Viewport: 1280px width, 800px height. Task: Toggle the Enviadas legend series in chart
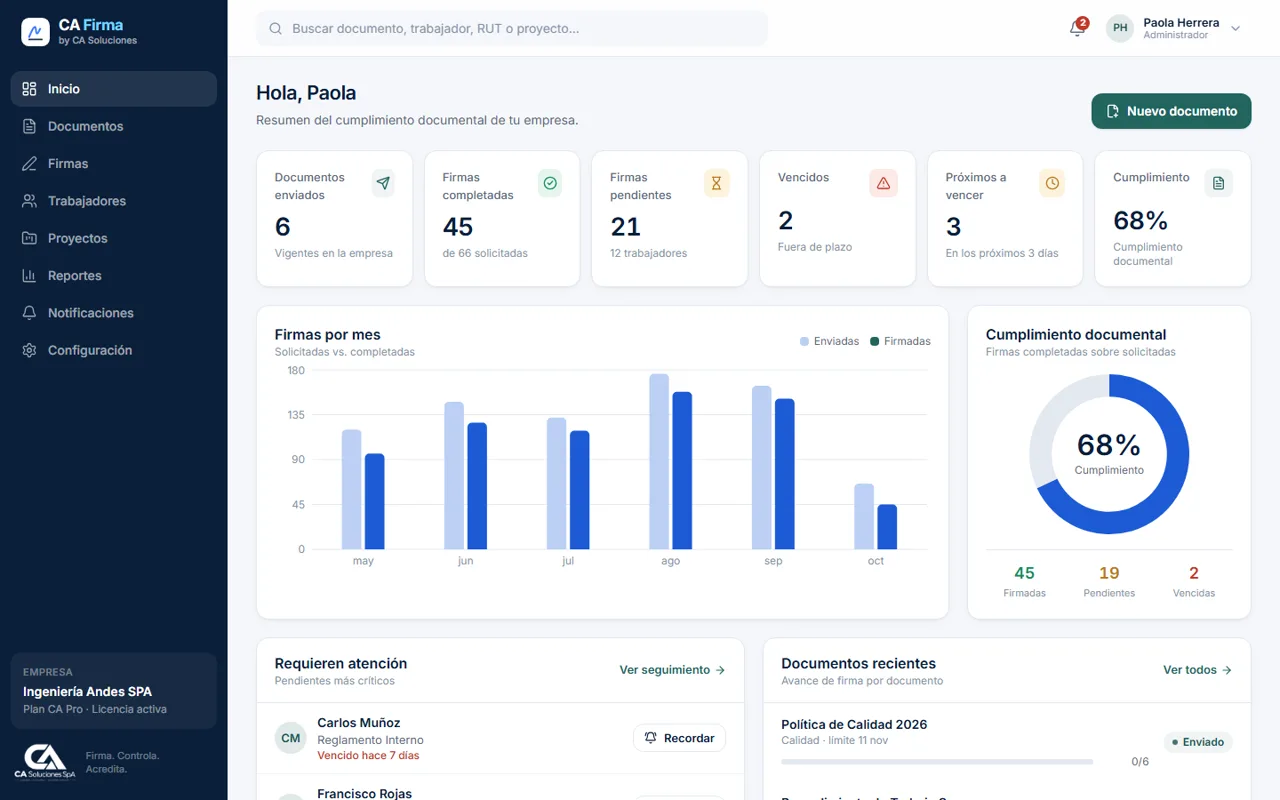(x=829, y=341)
